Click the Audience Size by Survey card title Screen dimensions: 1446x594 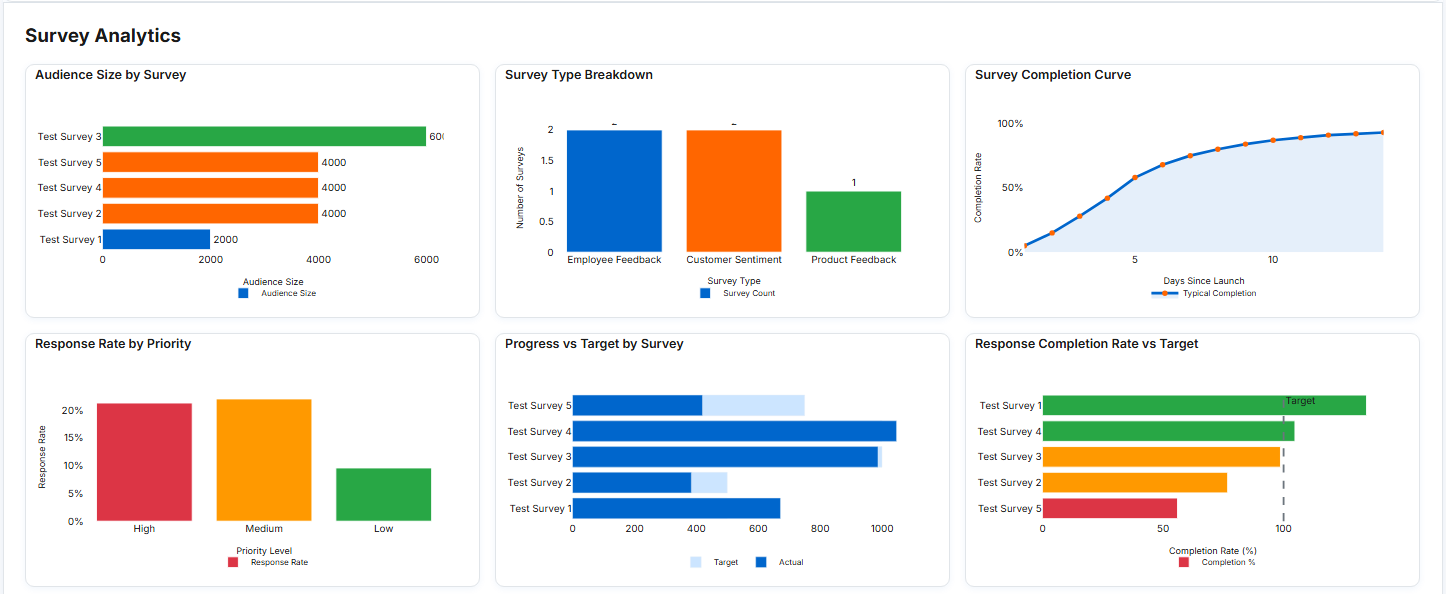pyautogui.click(x=110, y=75)
